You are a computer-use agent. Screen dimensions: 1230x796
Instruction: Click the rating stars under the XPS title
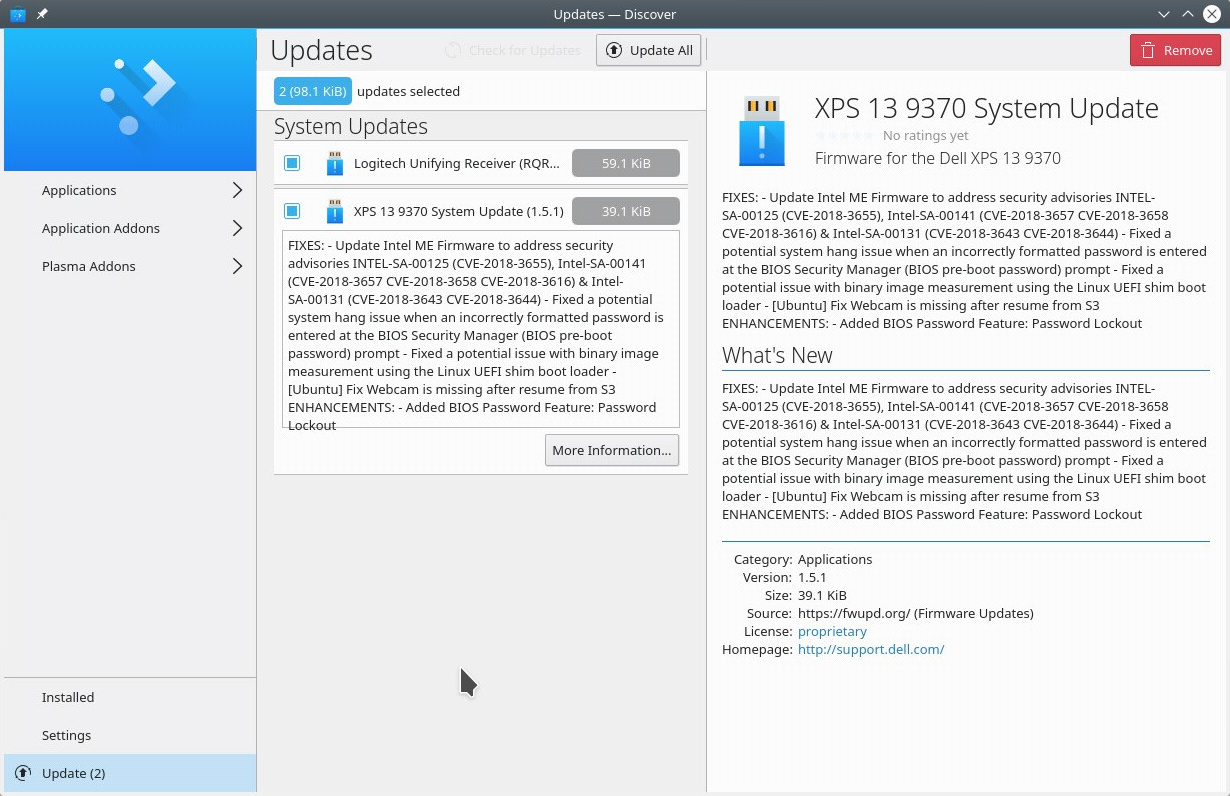click(845, 135)
